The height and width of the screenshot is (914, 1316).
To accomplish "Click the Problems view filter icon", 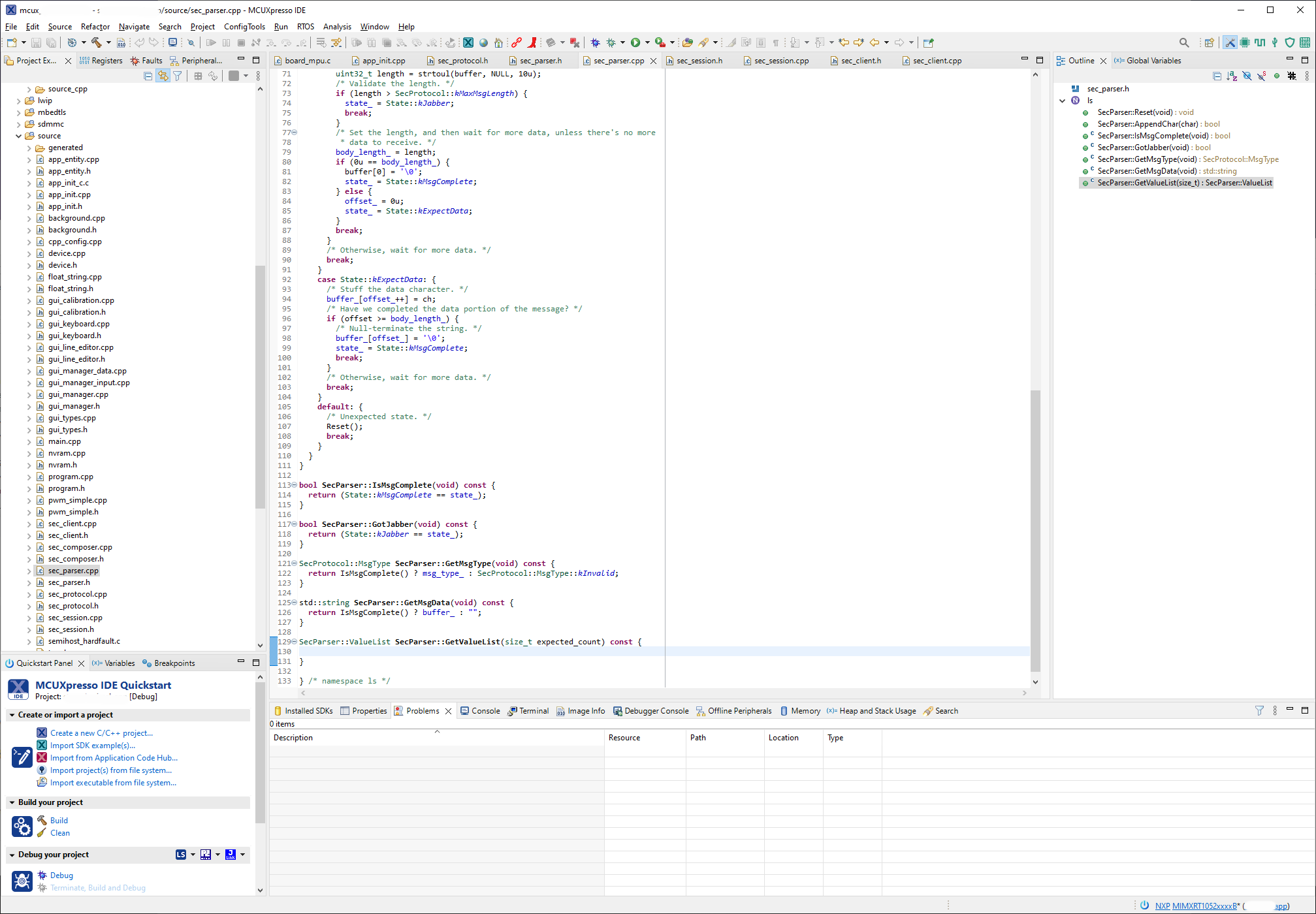I will click(1259, 711).
